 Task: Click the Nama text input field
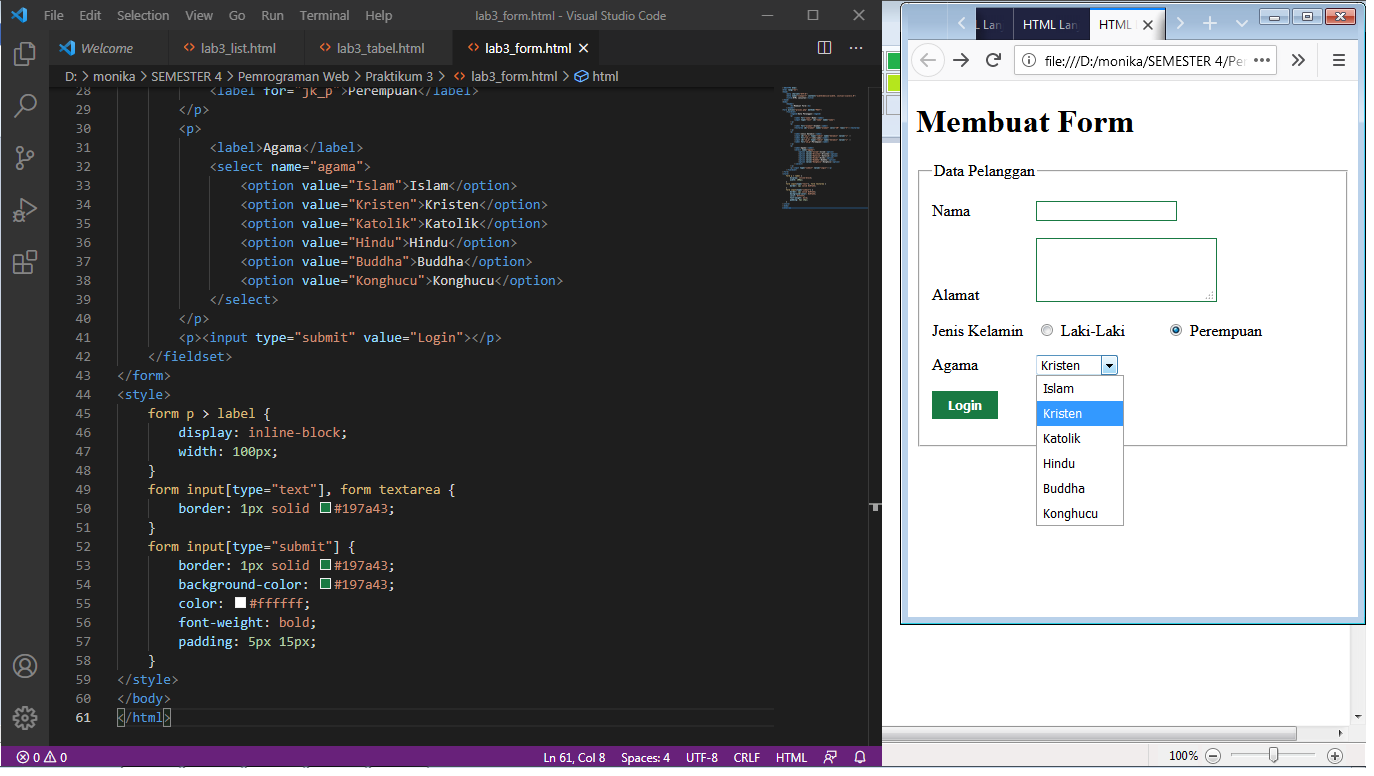click(x=1106, y=211)
